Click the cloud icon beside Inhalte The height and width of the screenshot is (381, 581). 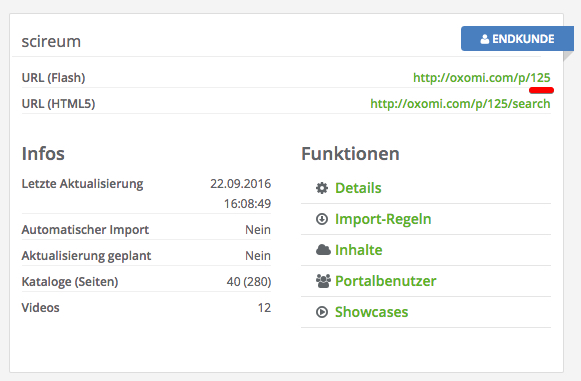(x=323, y=250)
